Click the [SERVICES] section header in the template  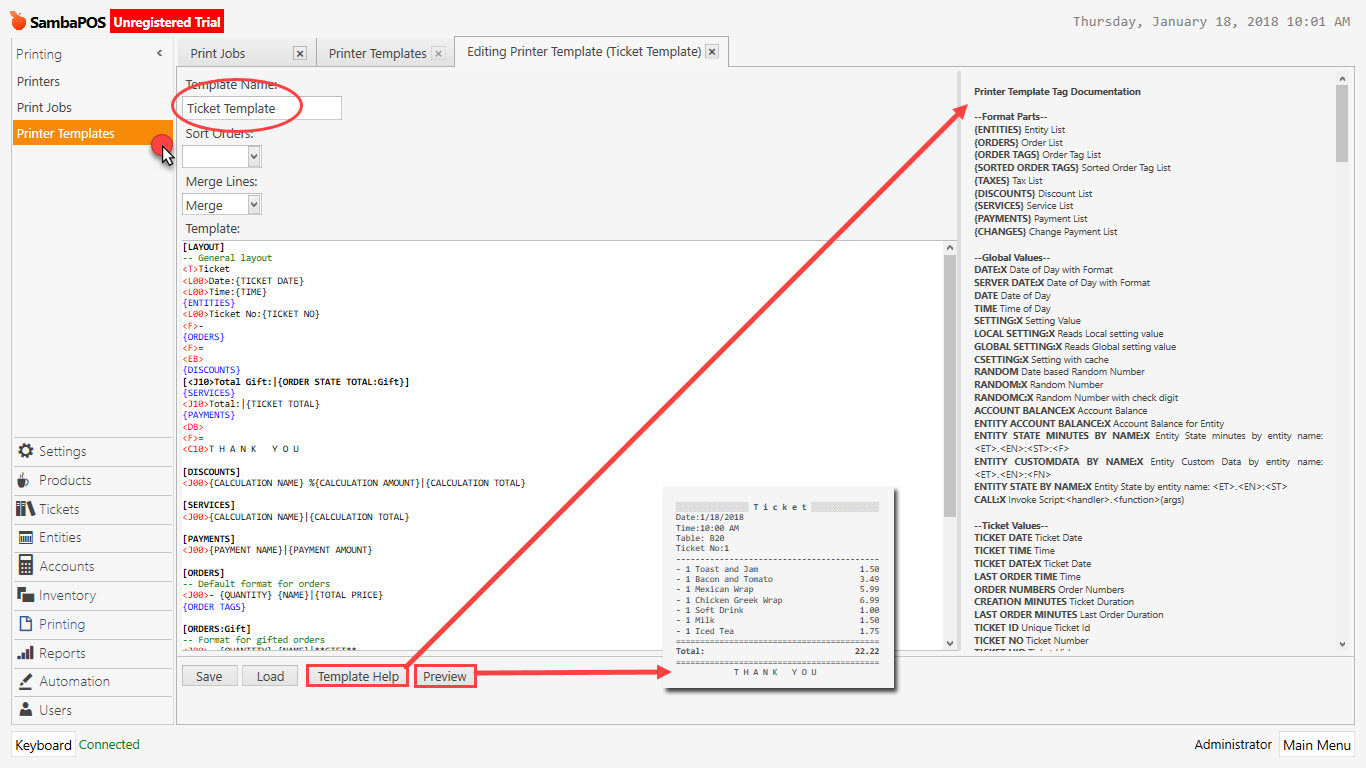209,506
